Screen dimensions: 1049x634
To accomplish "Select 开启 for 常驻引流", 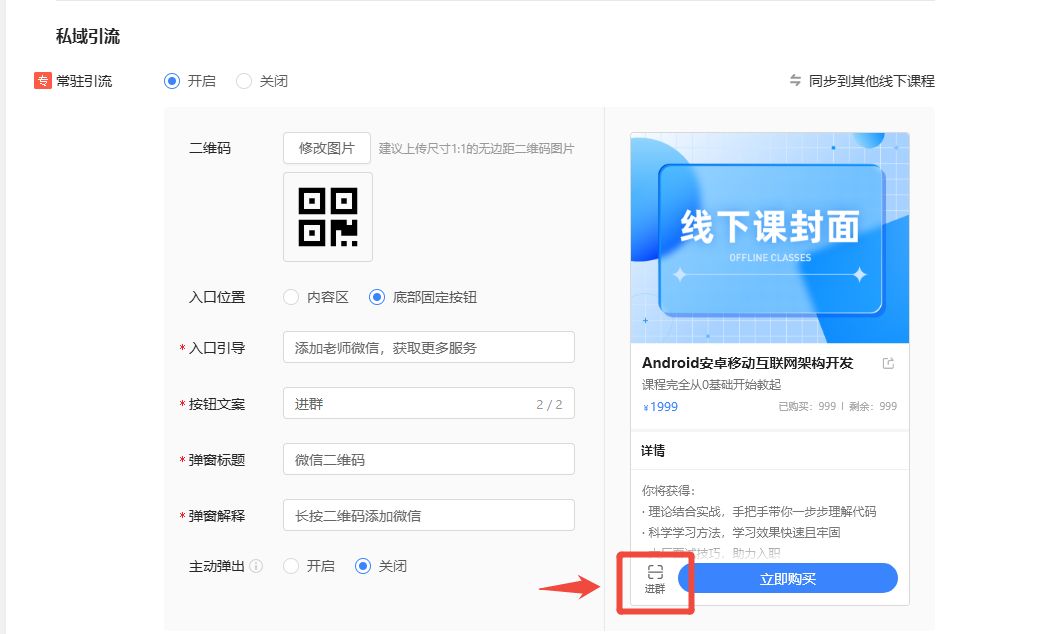I will click(x=172, y=81).
